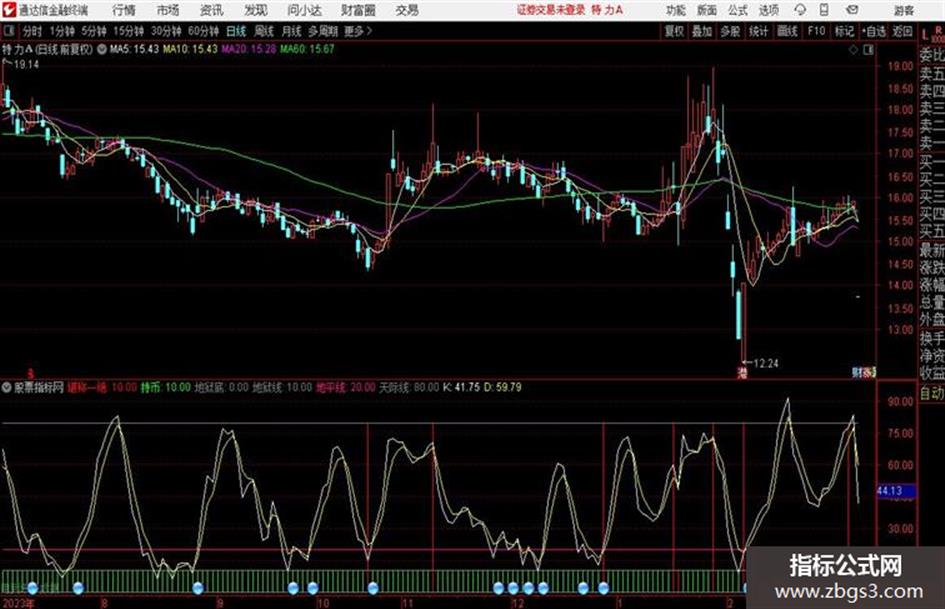Switch to 60分钟 chart period

(203, 31)
